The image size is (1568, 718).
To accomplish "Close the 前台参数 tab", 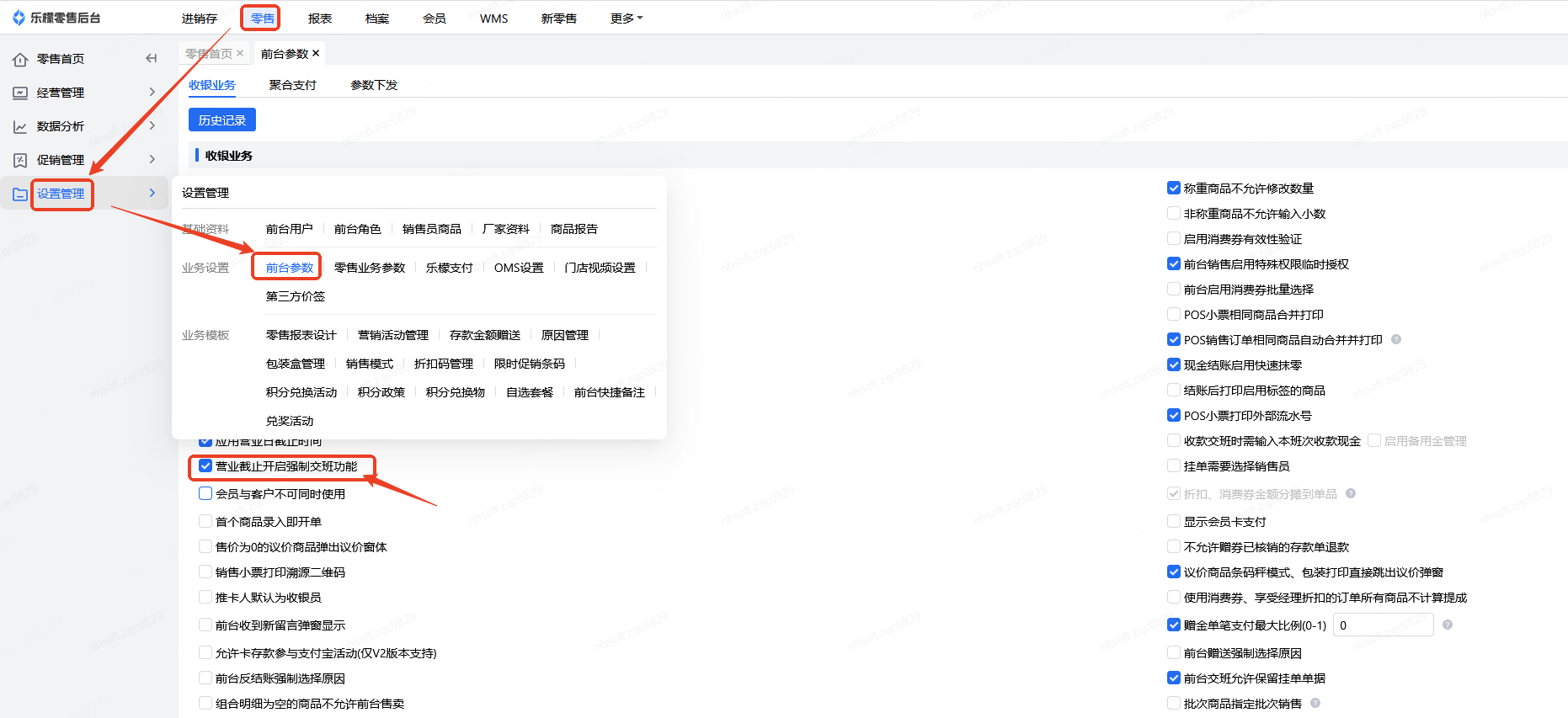I will (316, 53).
